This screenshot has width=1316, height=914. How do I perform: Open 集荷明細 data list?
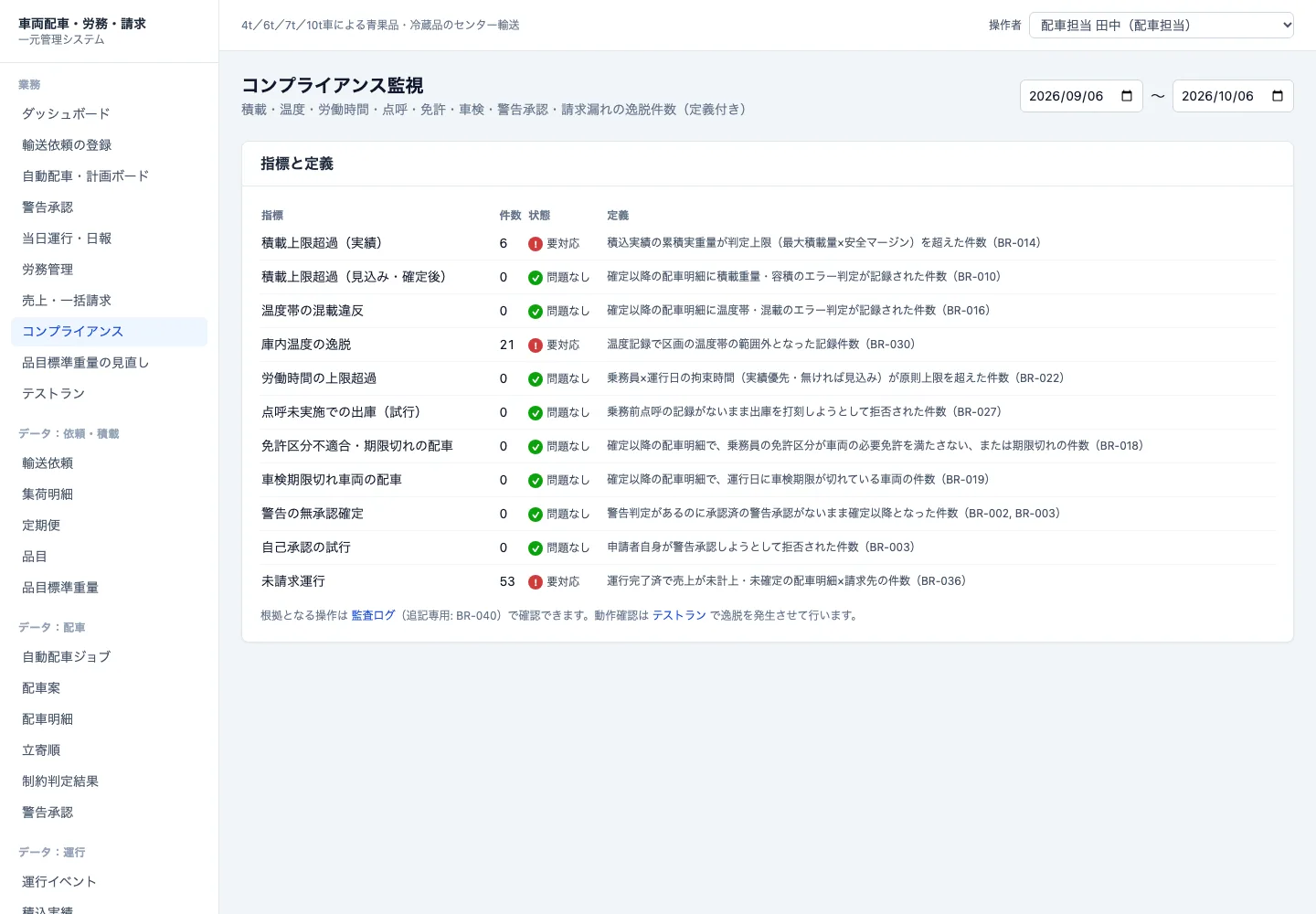(110, 494)
